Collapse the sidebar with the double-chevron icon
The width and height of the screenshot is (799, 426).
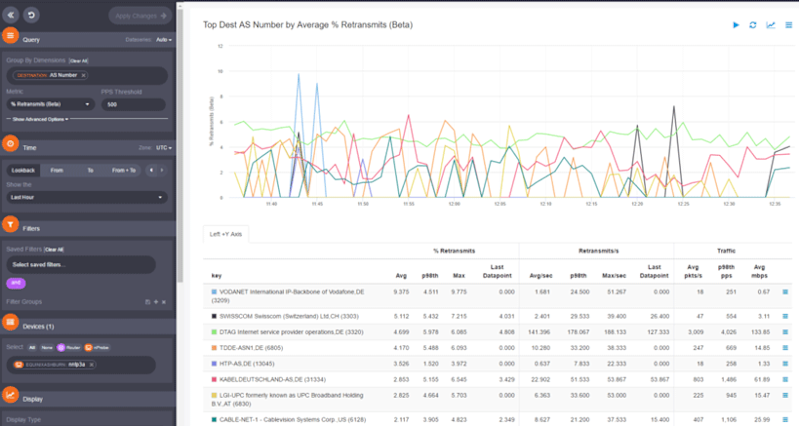click(x=11, y=15)
